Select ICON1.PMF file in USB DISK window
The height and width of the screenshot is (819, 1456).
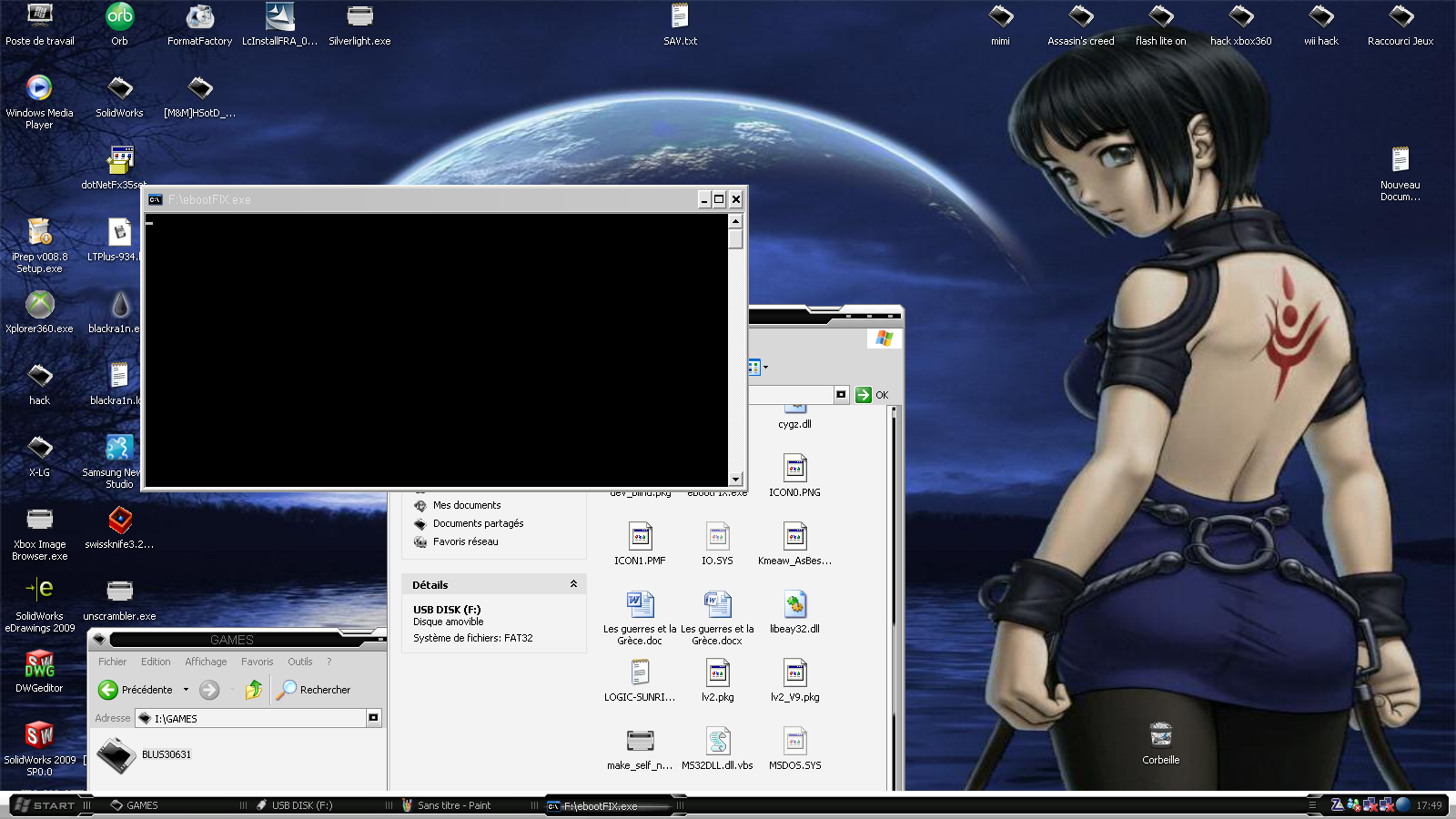tap(640, 543)
